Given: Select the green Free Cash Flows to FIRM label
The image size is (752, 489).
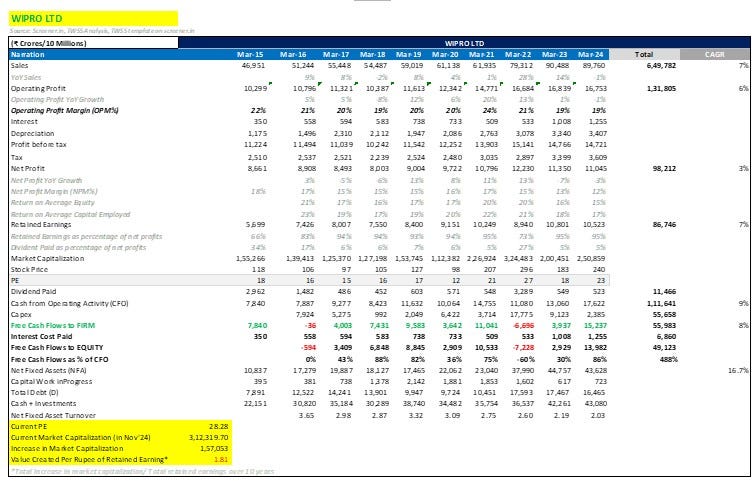Looking at the screenshot, I should [53, 326].
